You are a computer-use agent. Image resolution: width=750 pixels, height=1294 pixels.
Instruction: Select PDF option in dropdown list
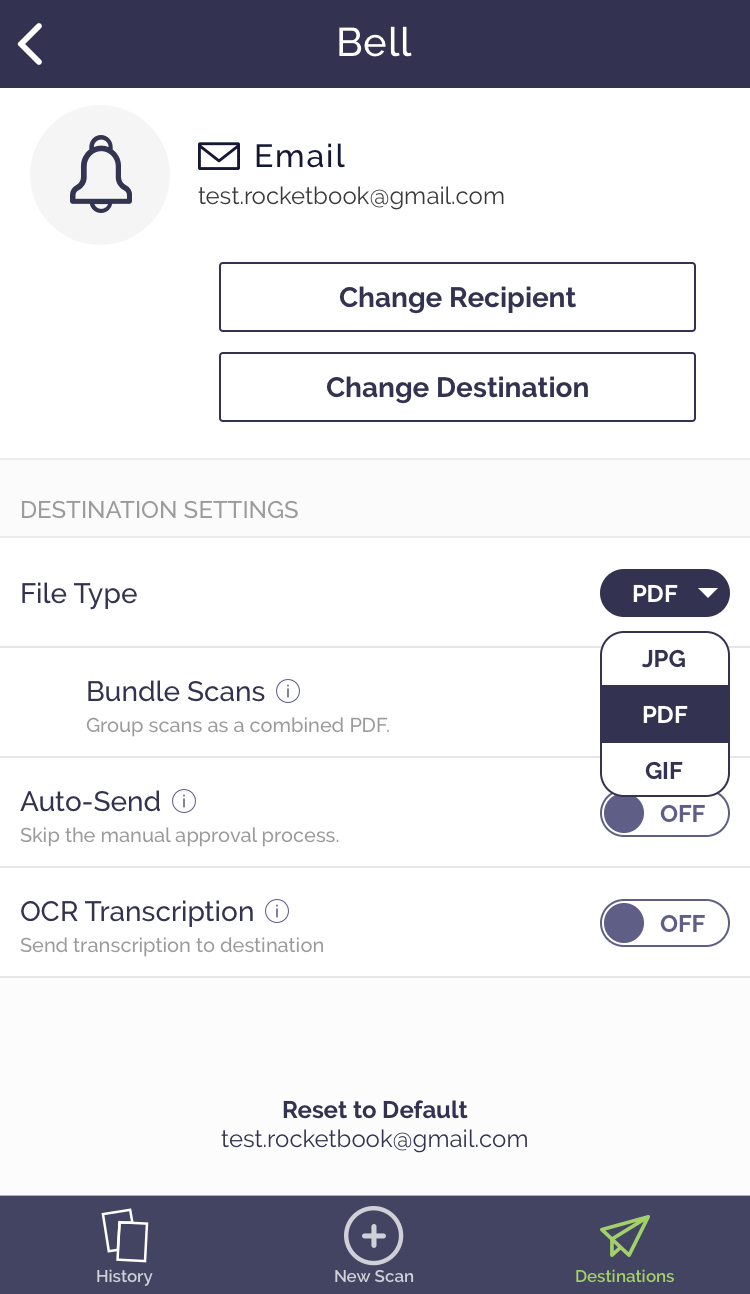coord(665,715)
